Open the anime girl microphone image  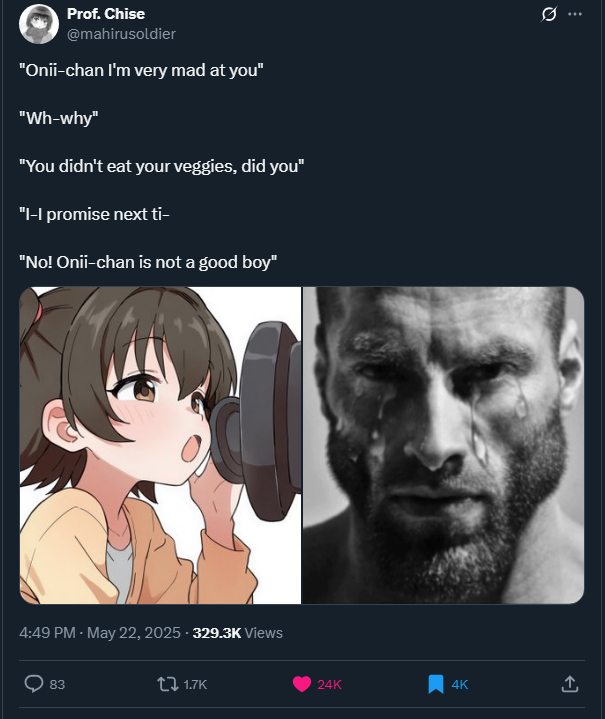[x=160, y=445]
